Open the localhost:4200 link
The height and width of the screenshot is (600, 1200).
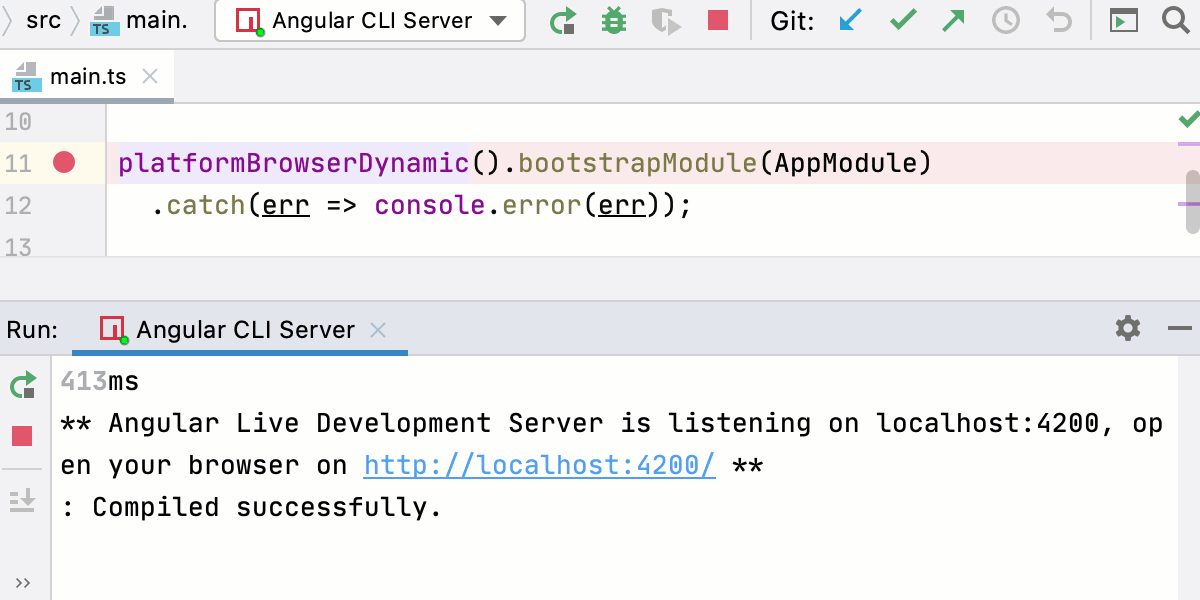click(539, 465)
